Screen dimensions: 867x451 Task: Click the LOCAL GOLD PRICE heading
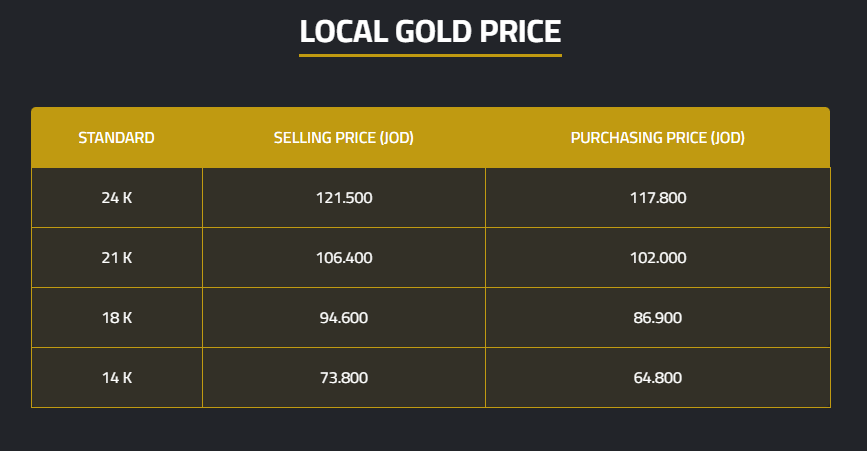[430, 31]
